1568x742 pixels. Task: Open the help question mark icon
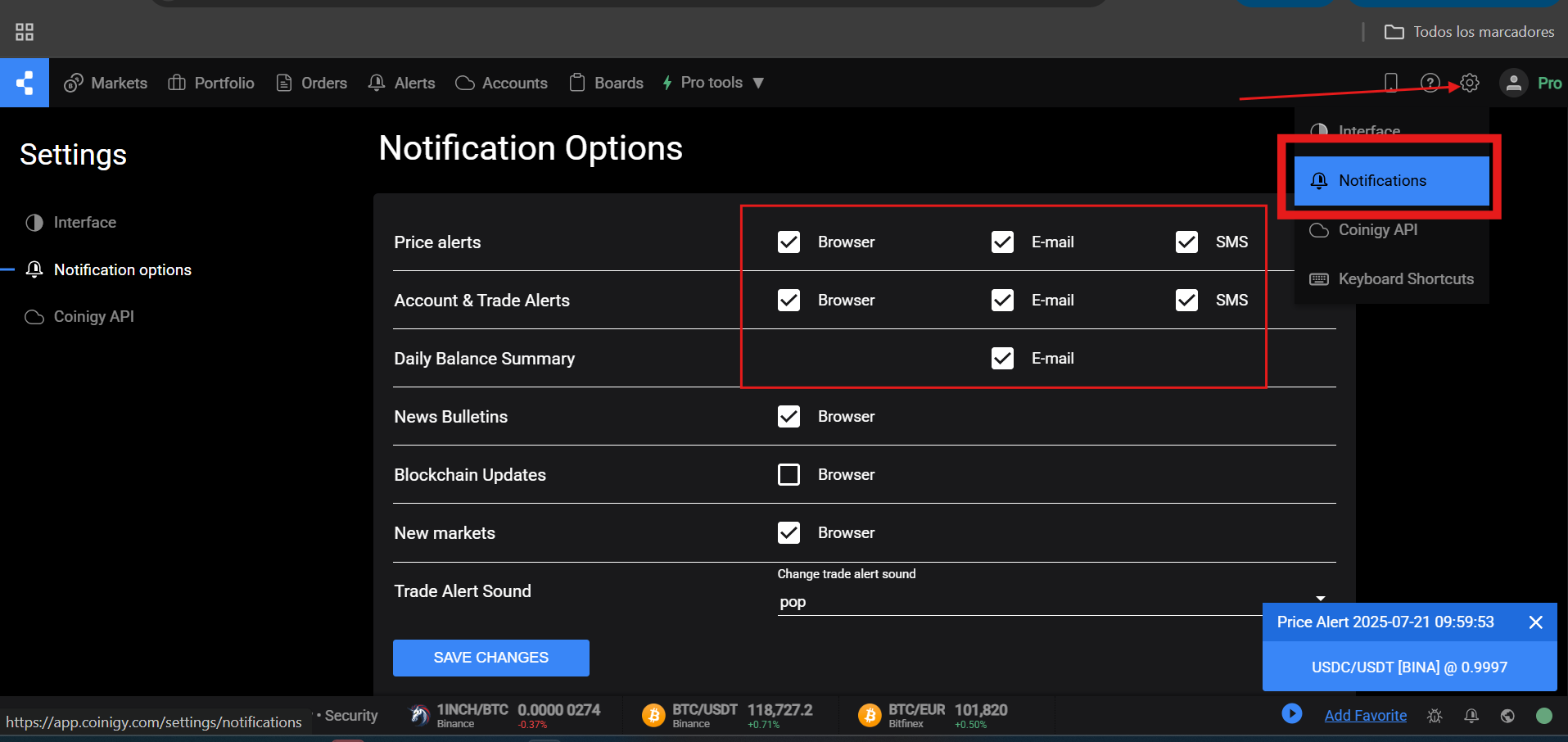[x=1430, y=83]
